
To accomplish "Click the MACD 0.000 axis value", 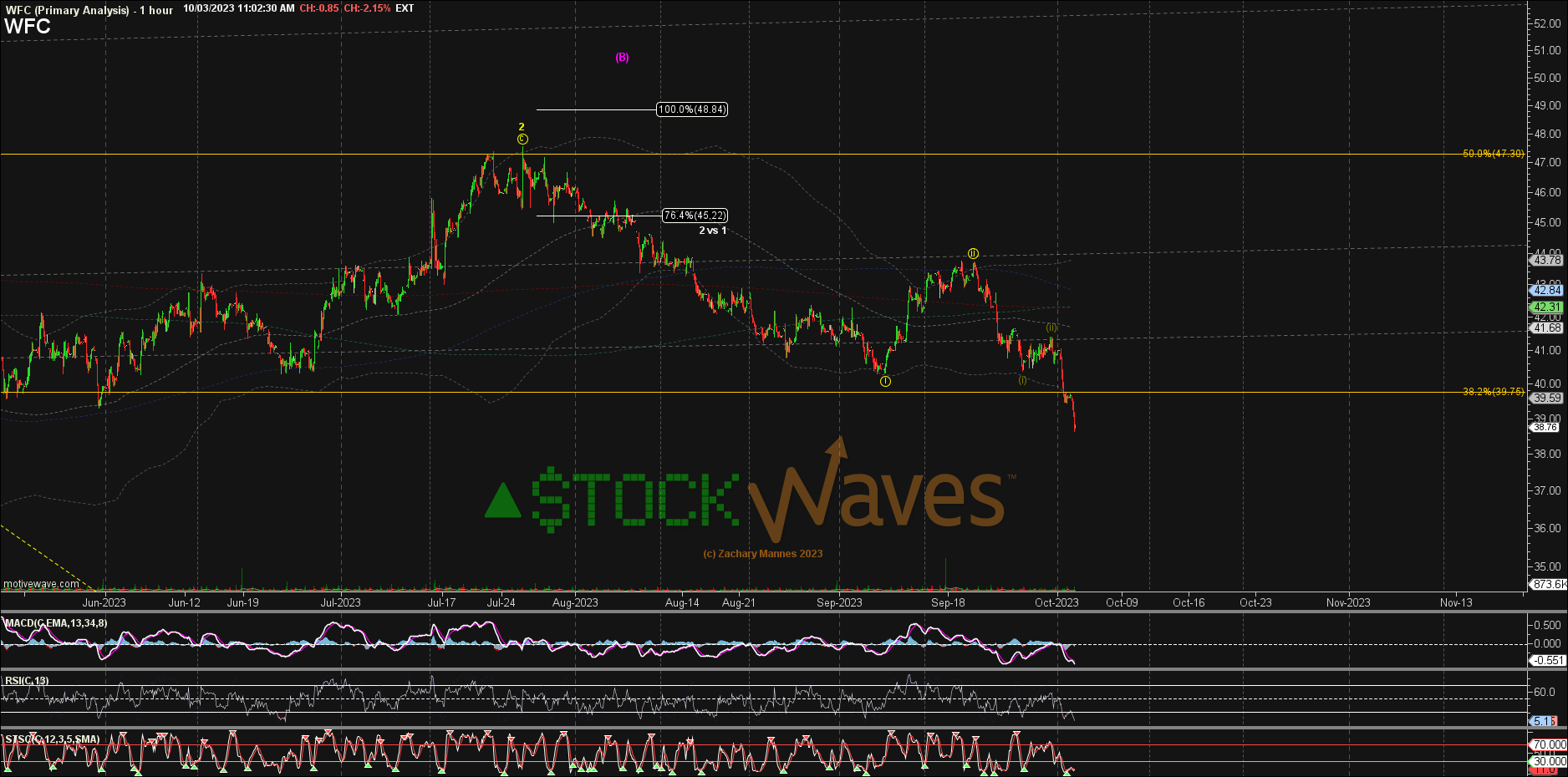I will tap(1547, 643).
